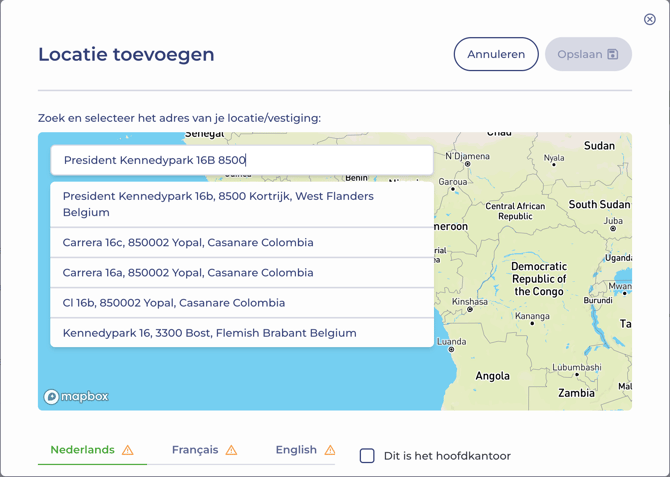The image size is (670, 477).
Task: Click Central African Republic label on map
Action: [x=515, y=211]
